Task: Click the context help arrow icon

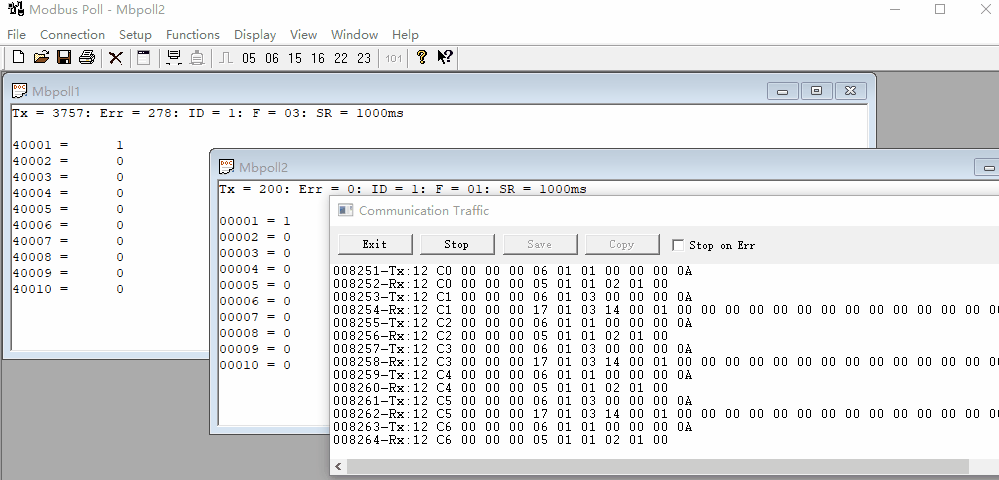Action: click(445, 57)
